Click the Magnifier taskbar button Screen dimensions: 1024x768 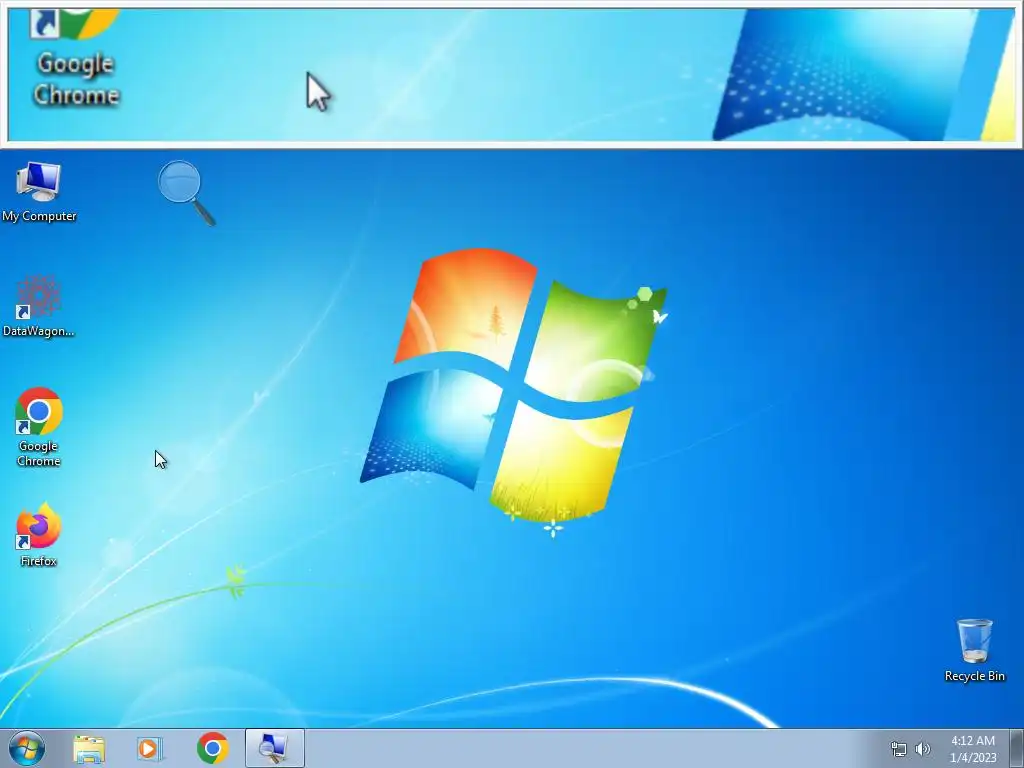click(274, 748)
